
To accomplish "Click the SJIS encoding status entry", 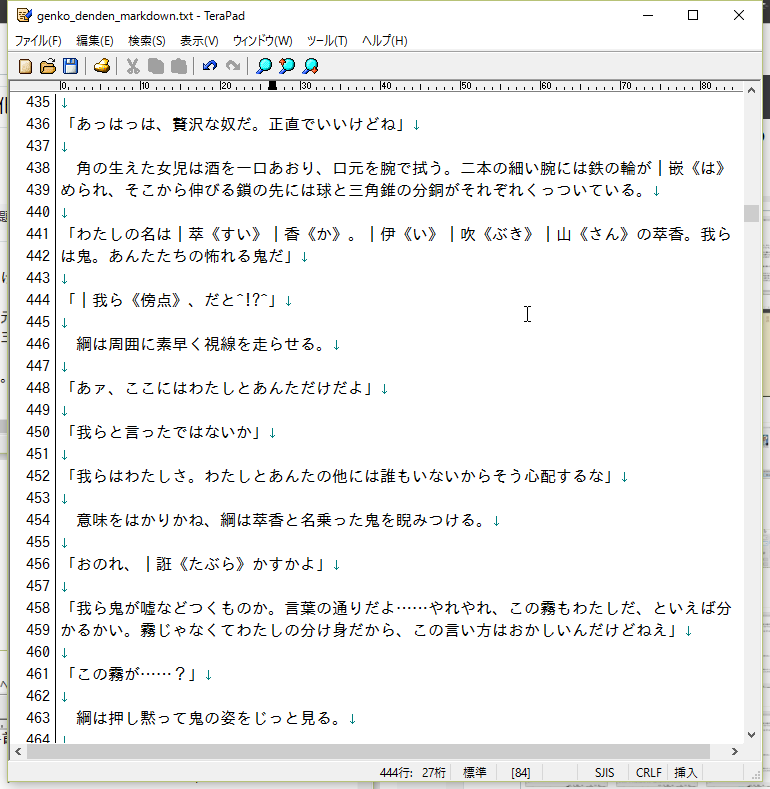I will (604, 772).
